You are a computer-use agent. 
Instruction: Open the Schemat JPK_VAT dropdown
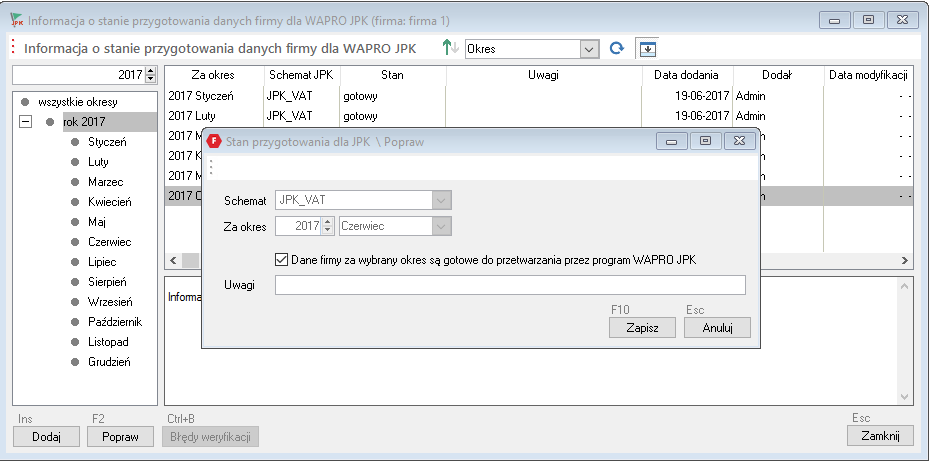[x=441, y=200]
